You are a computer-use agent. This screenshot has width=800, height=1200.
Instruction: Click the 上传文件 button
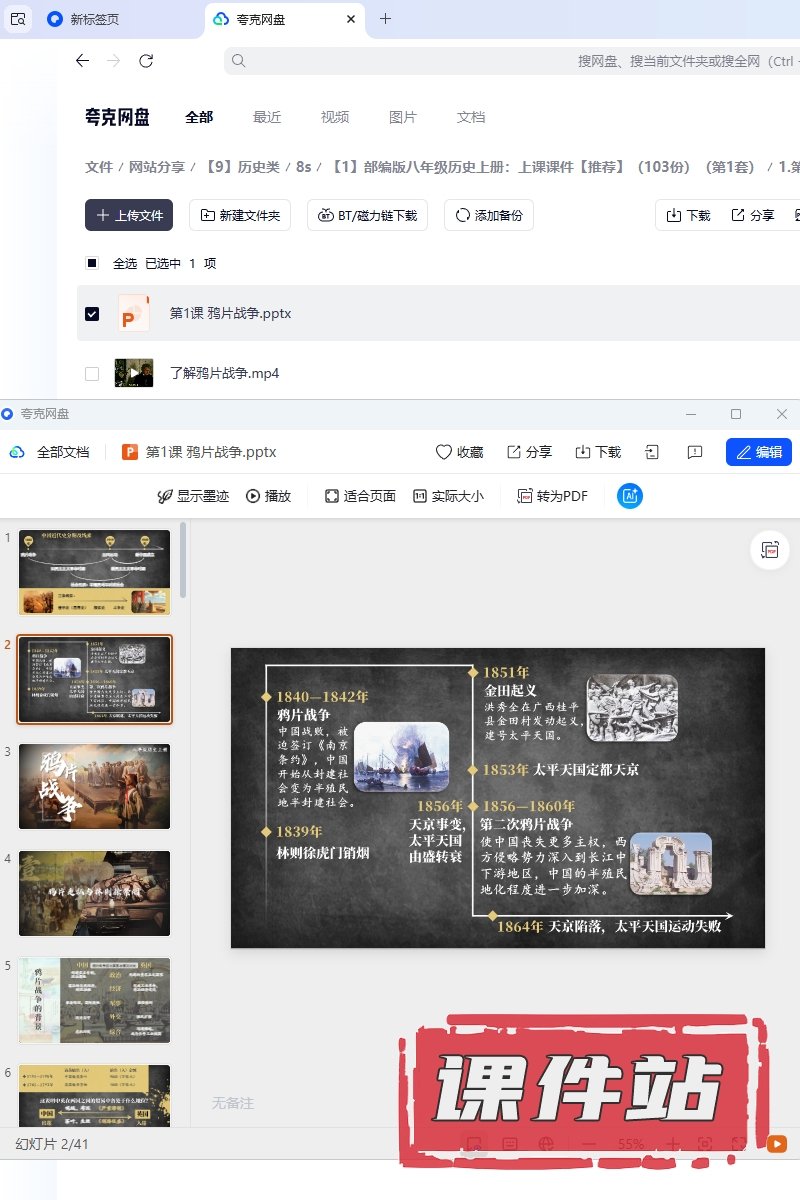[129, 215]
